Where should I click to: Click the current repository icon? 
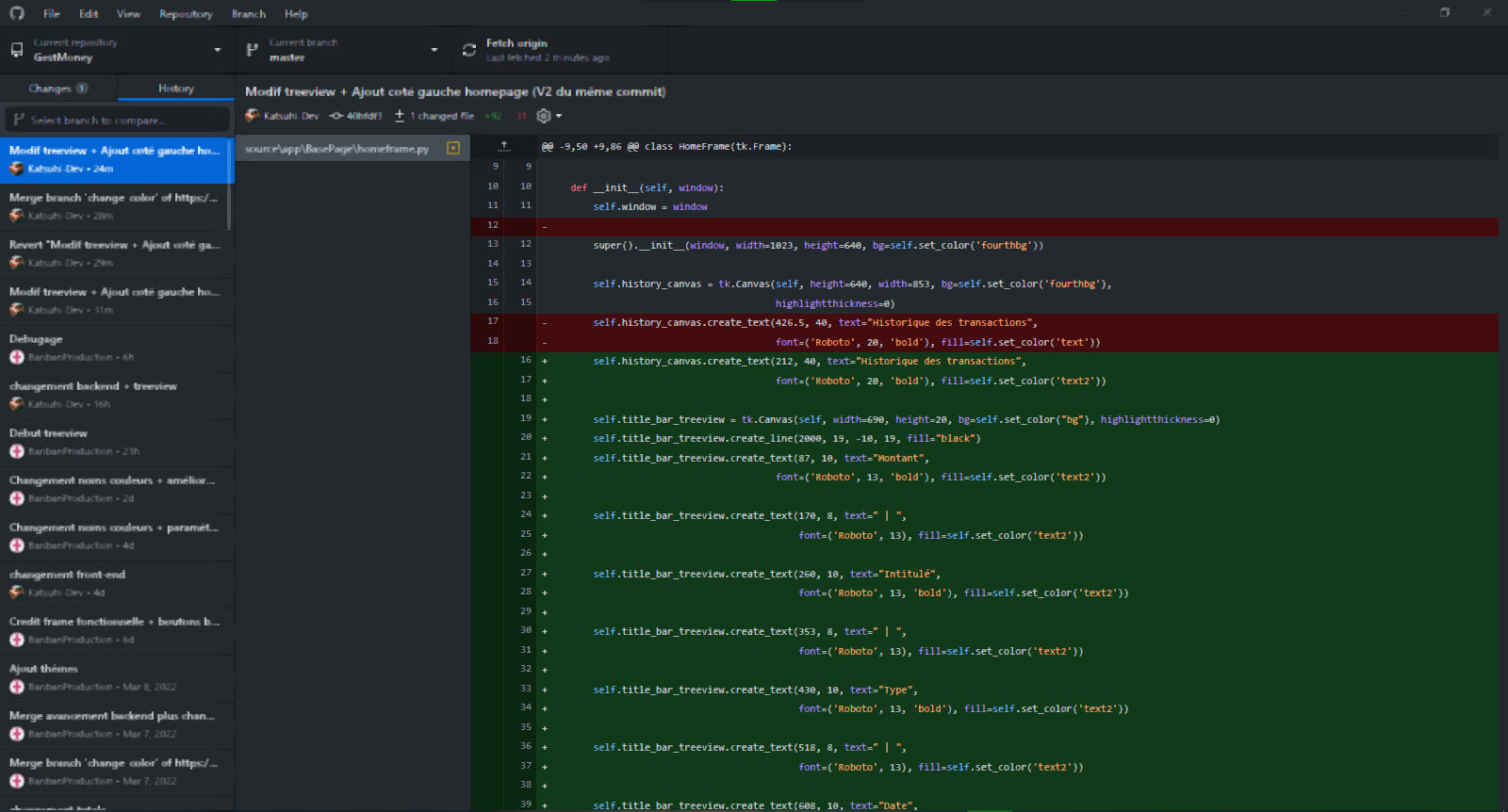tap(17, 50)
